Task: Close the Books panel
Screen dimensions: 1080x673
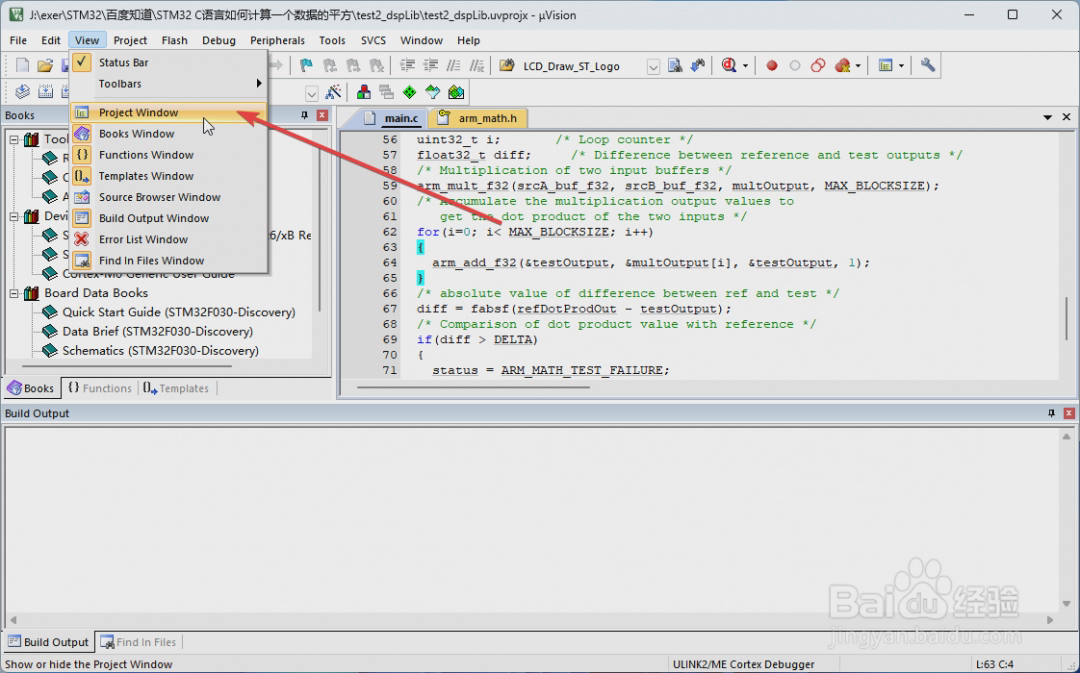Action: point(322,115)
